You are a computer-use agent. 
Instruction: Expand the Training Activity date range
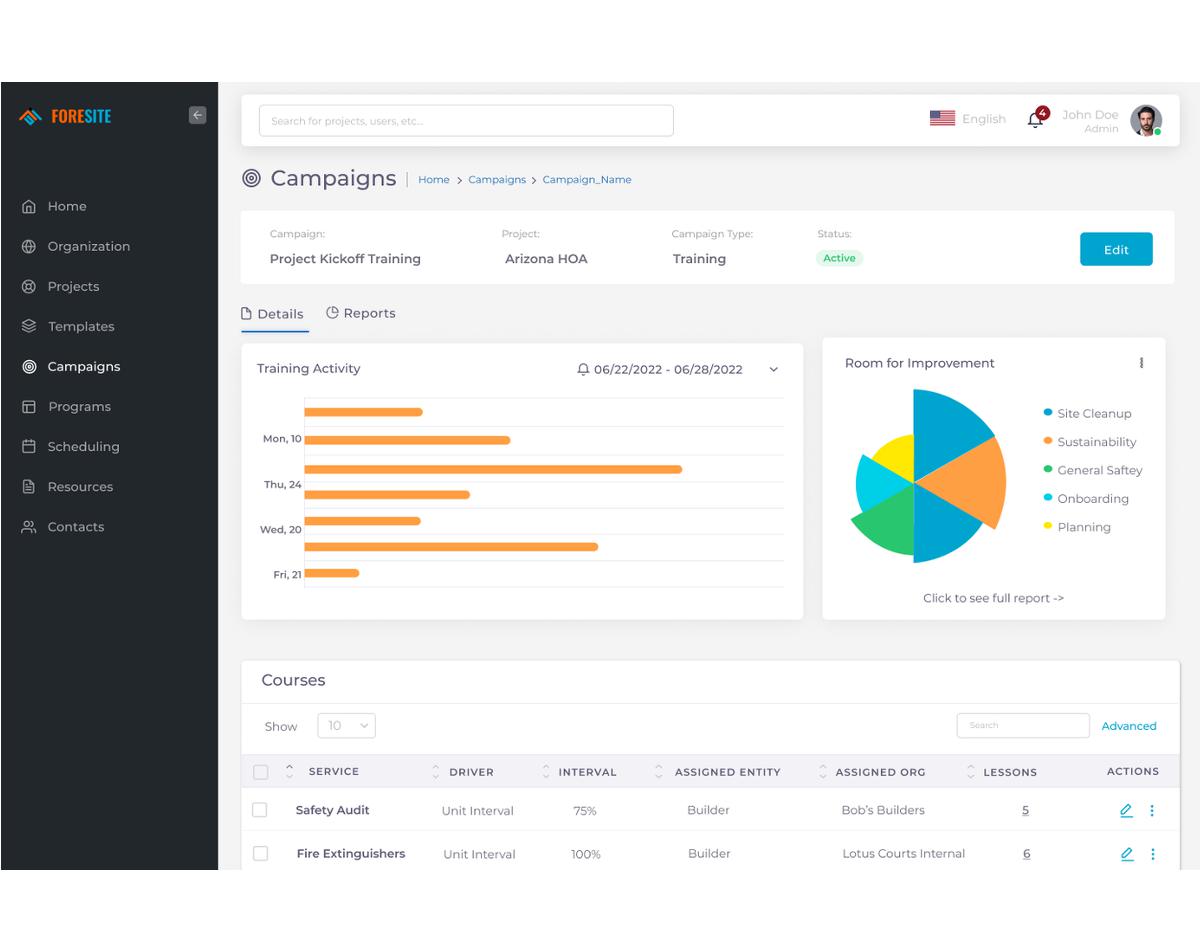[x=773, y=370]
